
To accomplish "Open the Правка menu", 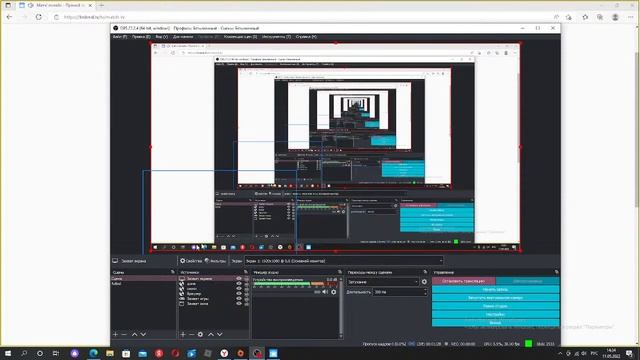I will (x=141, y=37).
